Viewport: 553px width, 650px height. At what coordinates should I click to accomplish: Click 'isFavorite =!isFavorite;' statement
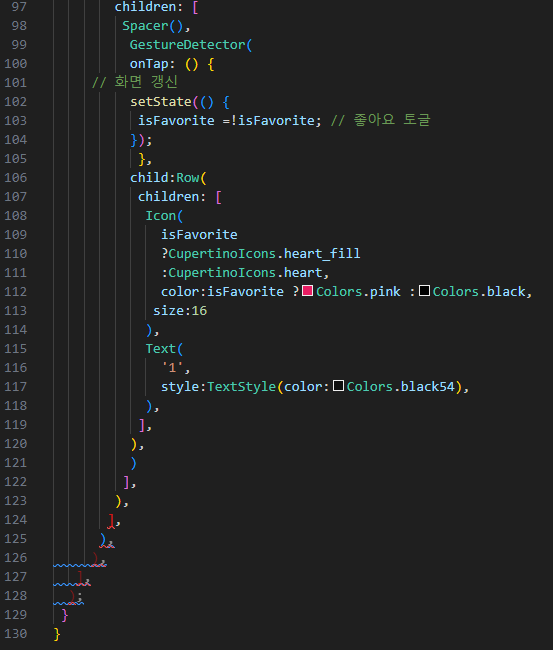[x=230, y=121]
